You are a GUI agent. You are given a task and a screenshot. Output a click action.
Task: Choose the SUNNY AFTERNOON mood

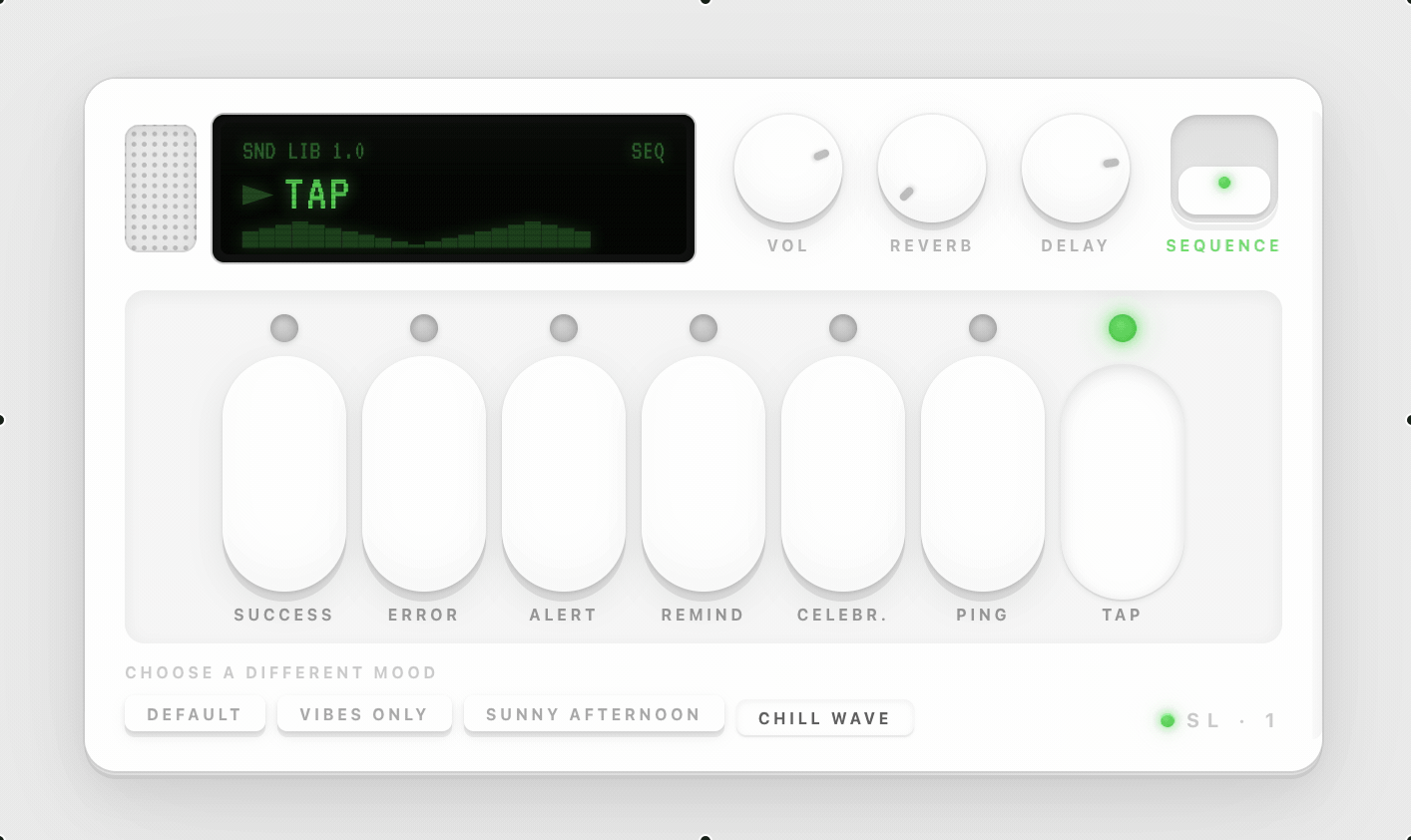594,714
